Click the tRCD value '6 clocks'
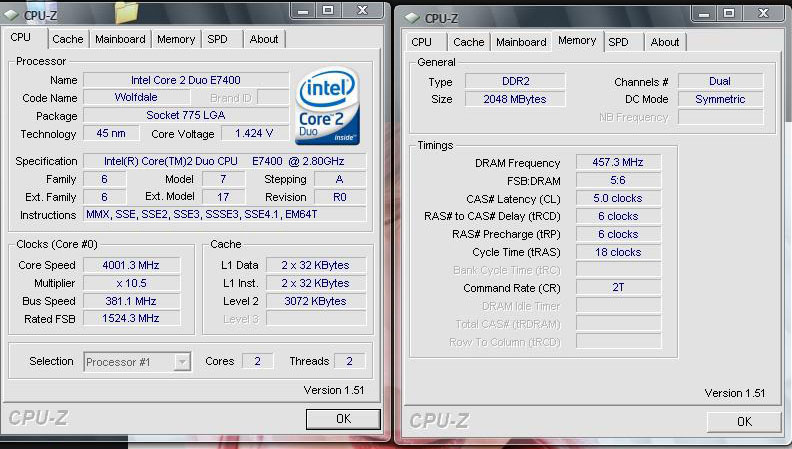Screen dimensions: 792x449 [618, 216]
